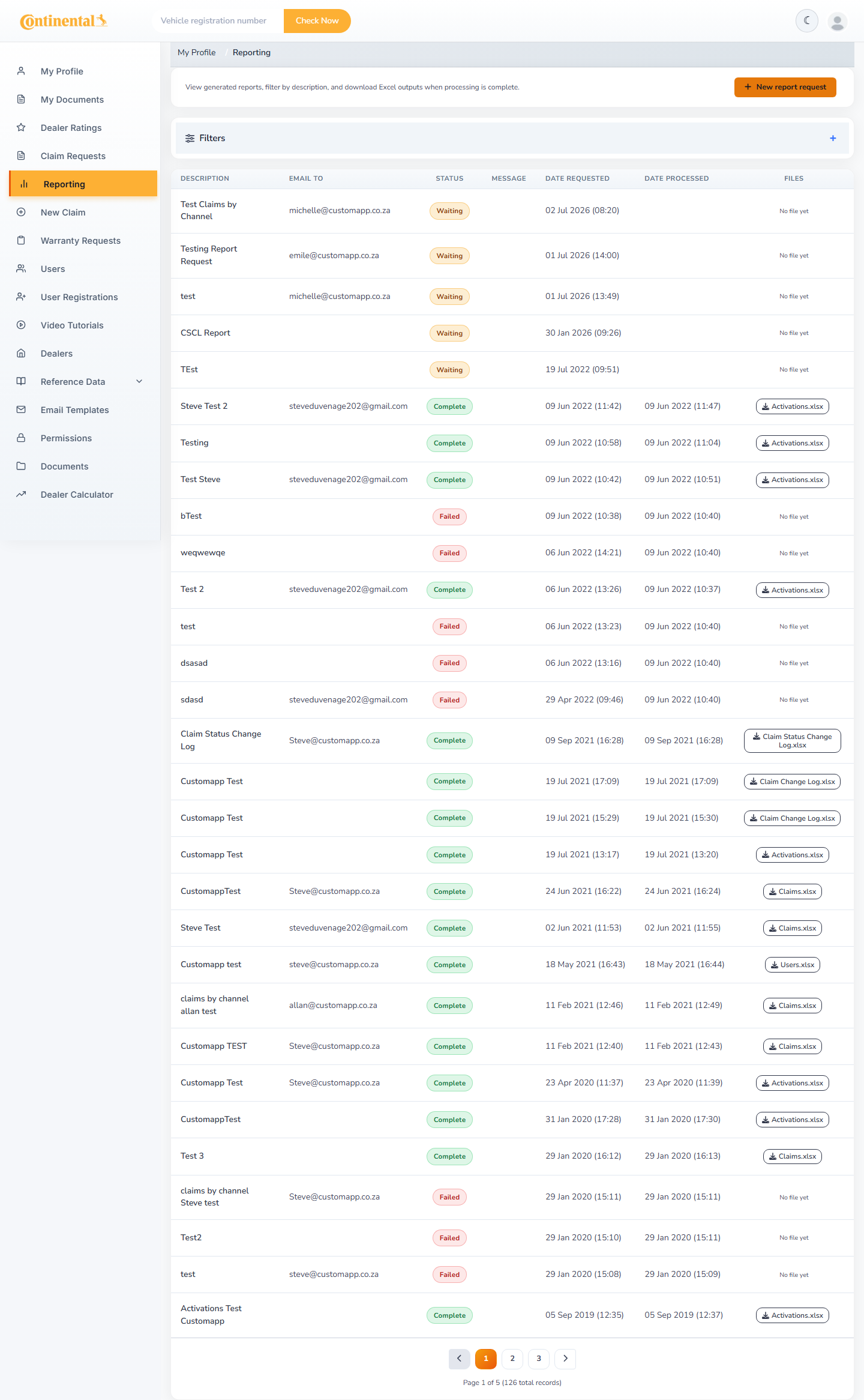Screen dimensions: 864x1400
Task: Click the Dealer Ratings star icon
Action: pyautogui.click(x=21, y=127)
